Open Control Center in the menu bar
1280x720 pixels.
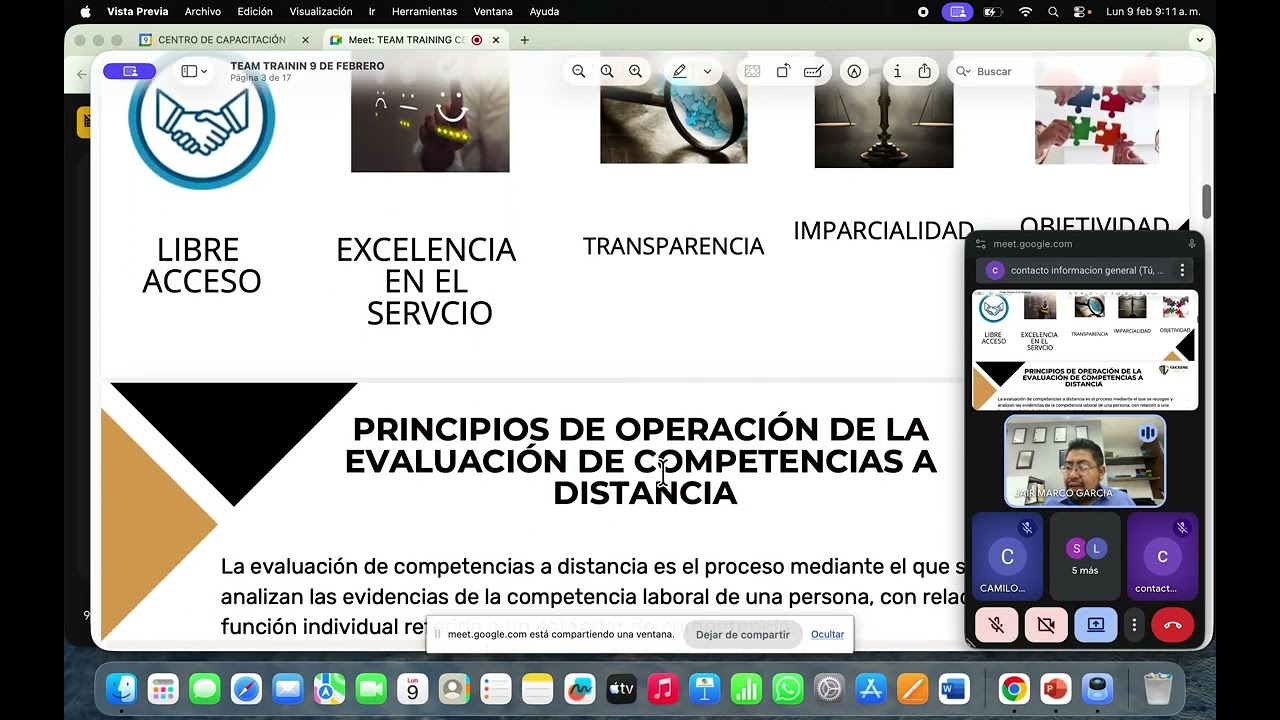[x=1082, y=12]
